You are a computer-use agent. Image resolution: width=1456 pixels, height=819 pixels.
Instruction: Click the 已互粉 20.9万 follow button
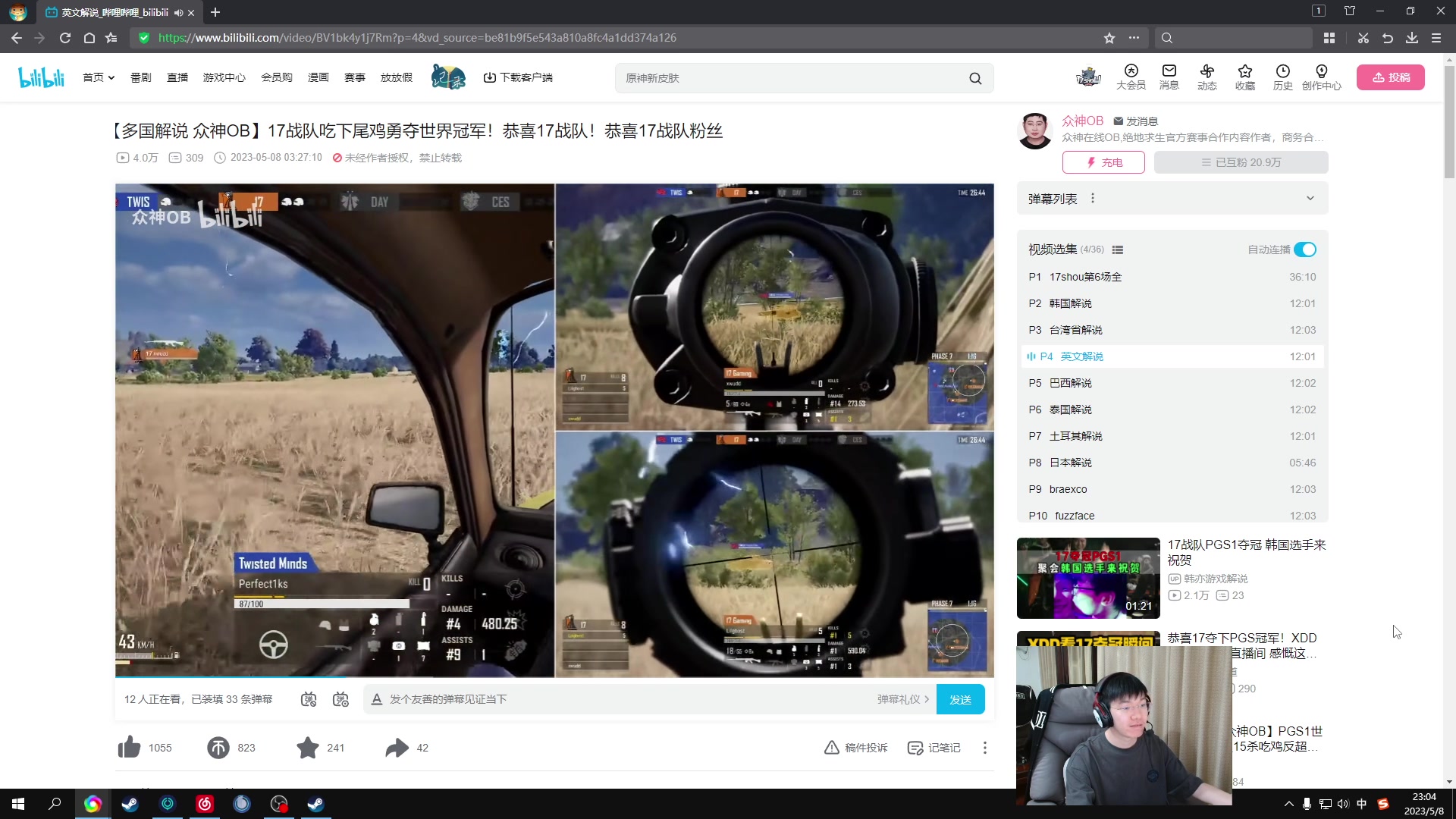(x=1241, y=162)
